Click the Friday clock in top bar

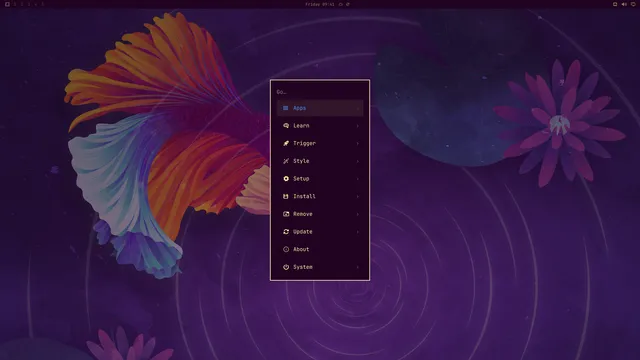(320, 4)
